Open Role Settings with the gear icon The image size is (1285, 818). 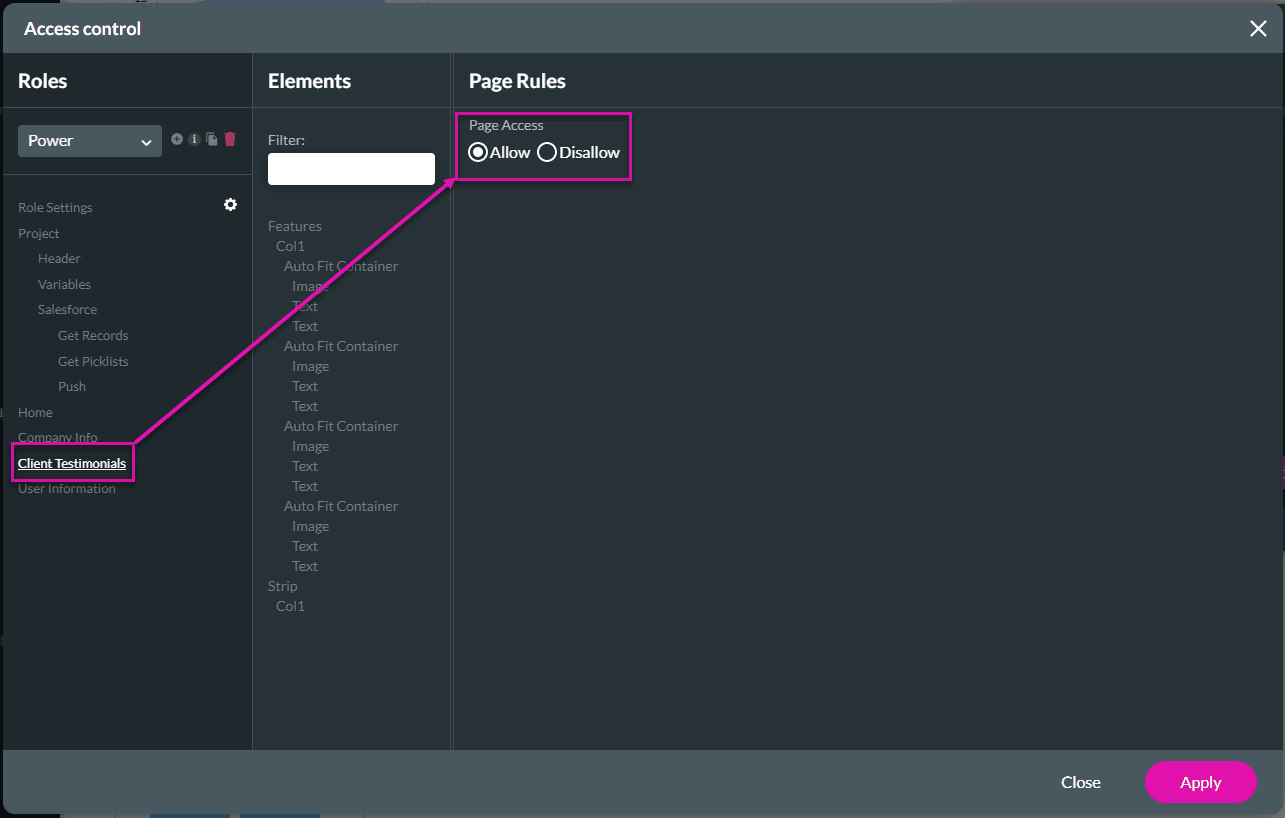click(x=230, y=204)
